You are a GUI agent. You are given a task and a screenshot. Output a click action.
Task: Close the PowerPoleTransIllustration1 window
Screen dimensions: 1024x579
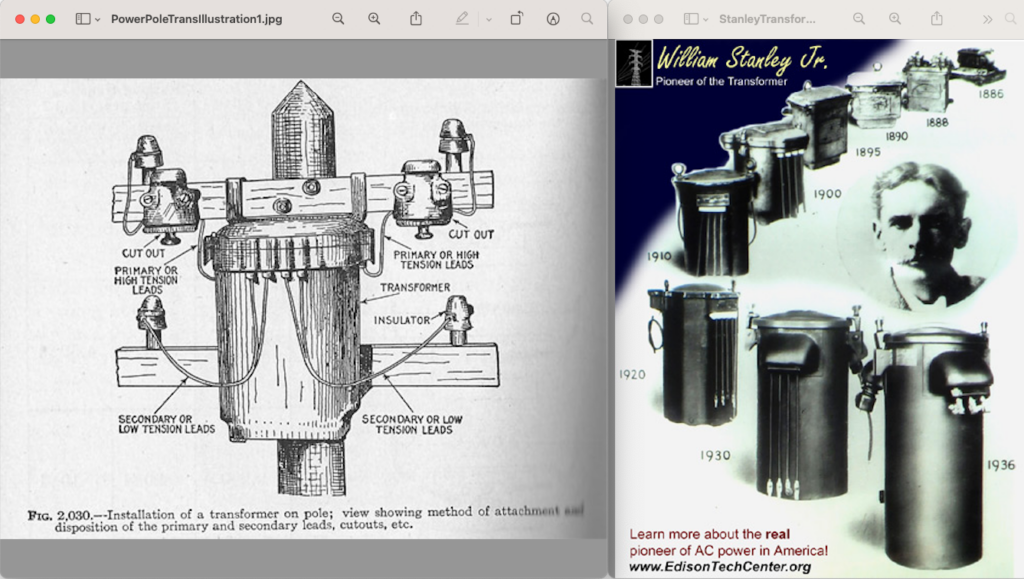[20, 19]
